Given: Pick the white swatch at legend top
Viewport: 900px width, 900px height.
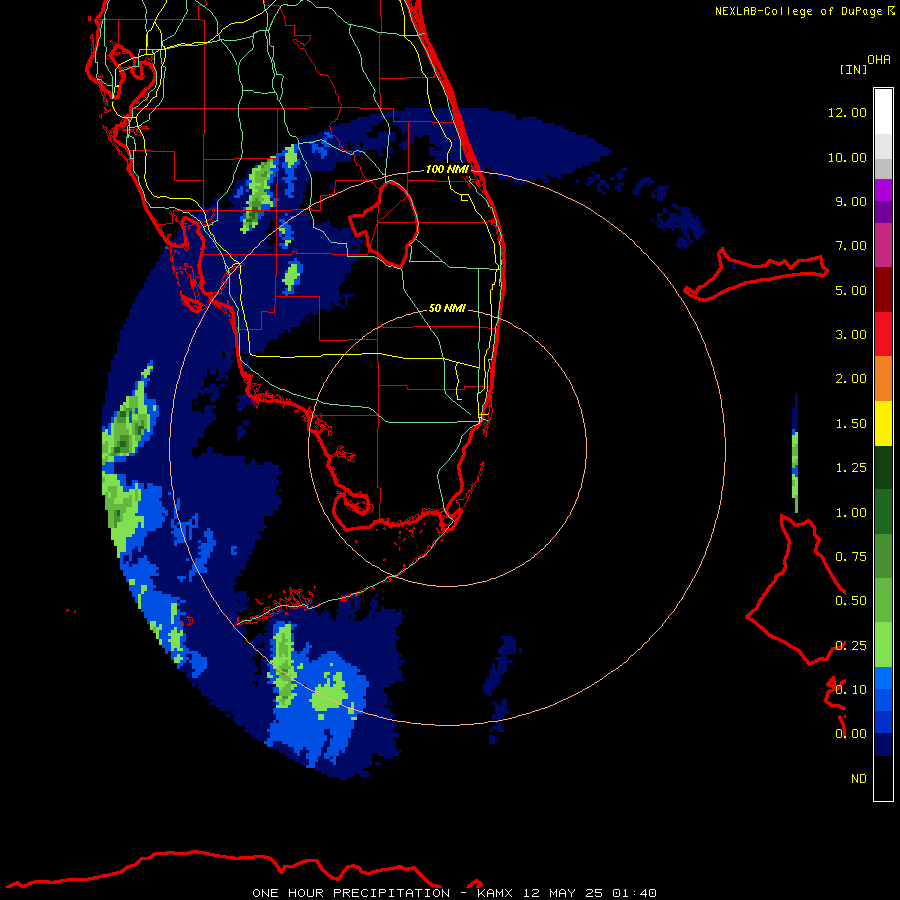Looking at the screenshot, I should 883,111.
